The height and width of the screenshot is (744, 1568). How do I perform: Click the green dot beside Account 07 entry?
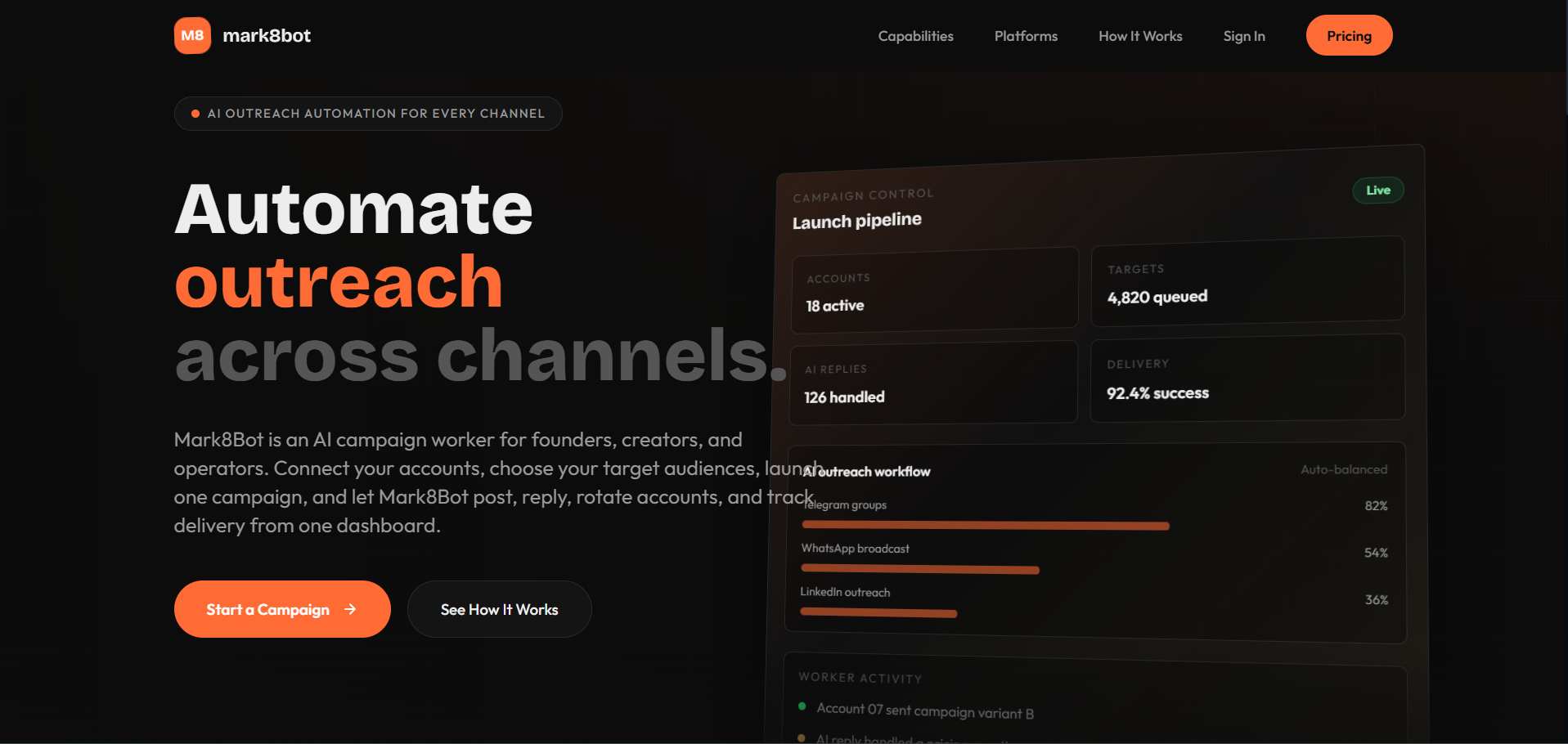pos(802,706)
